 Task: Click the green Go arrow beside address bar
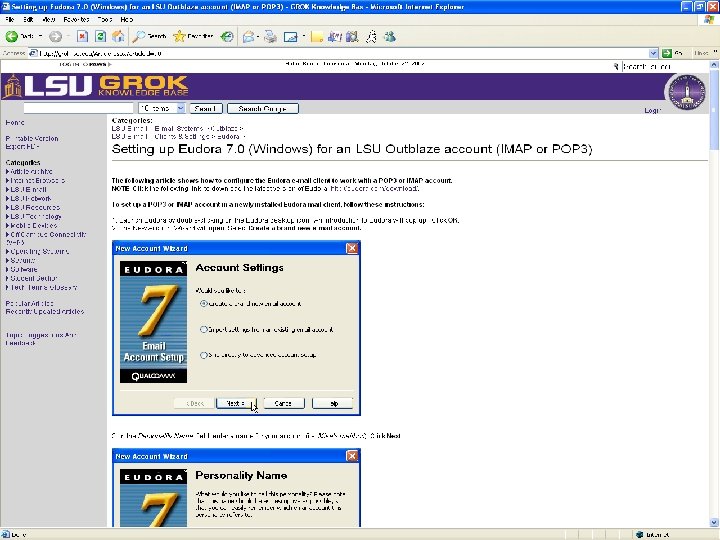tap(667, 53)
